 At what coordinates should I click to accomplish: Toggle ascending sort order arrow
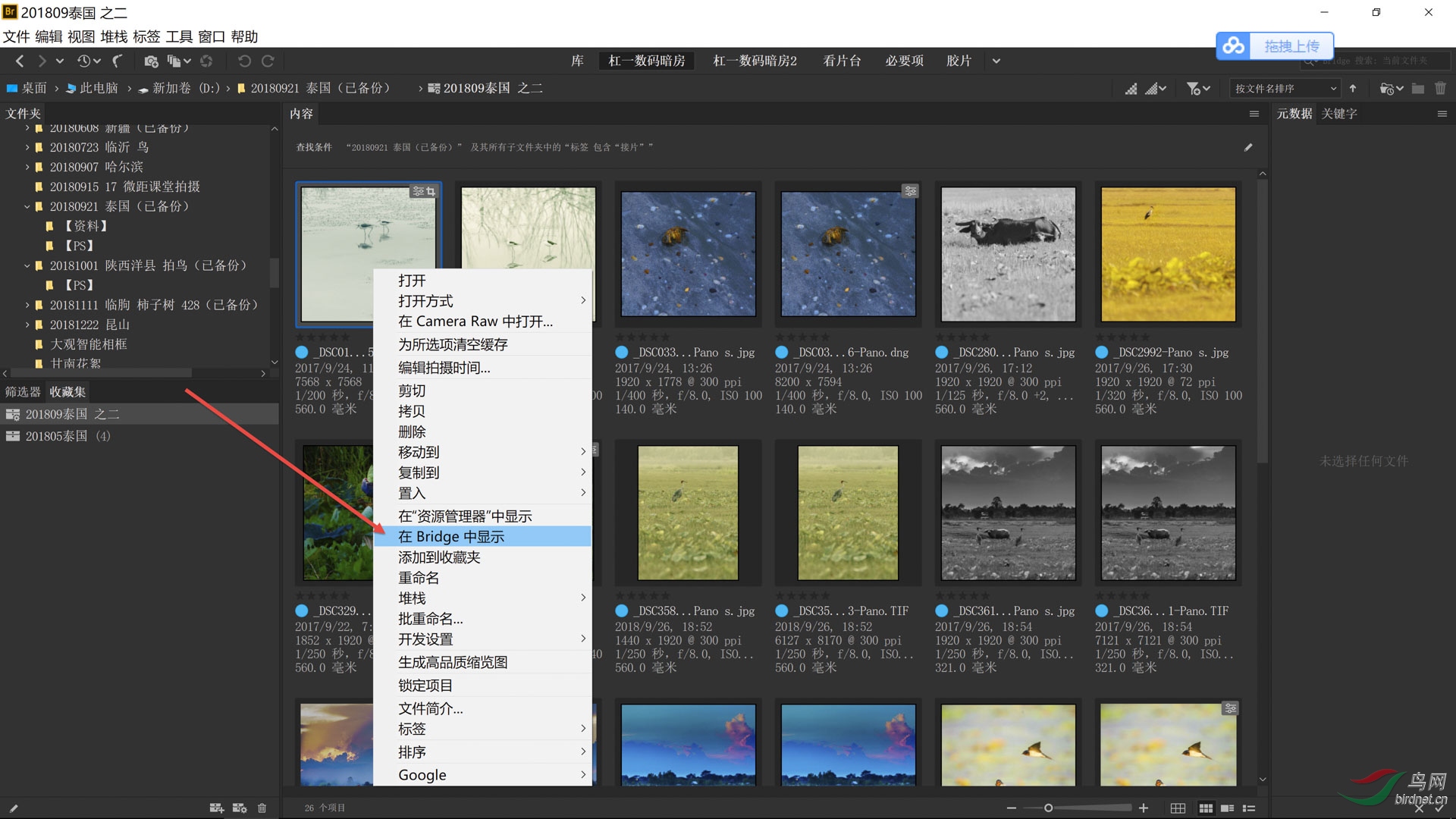1353,89
